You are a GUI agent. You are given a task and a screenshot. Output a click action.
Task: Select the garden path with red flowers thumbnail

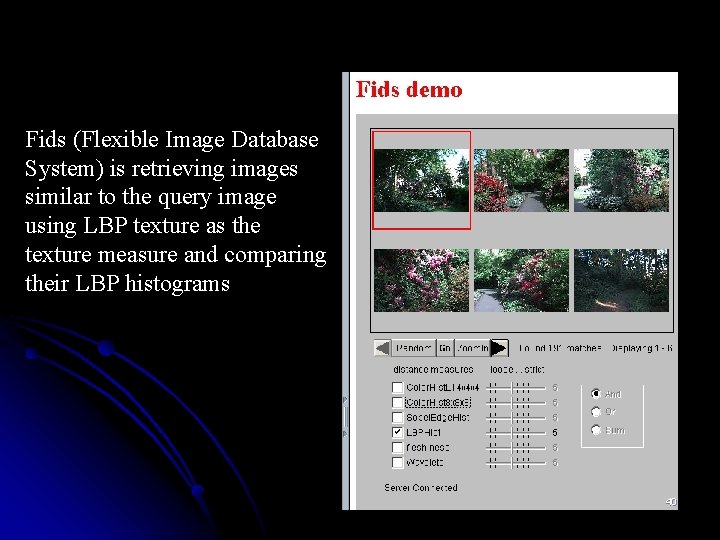[521, 180]
